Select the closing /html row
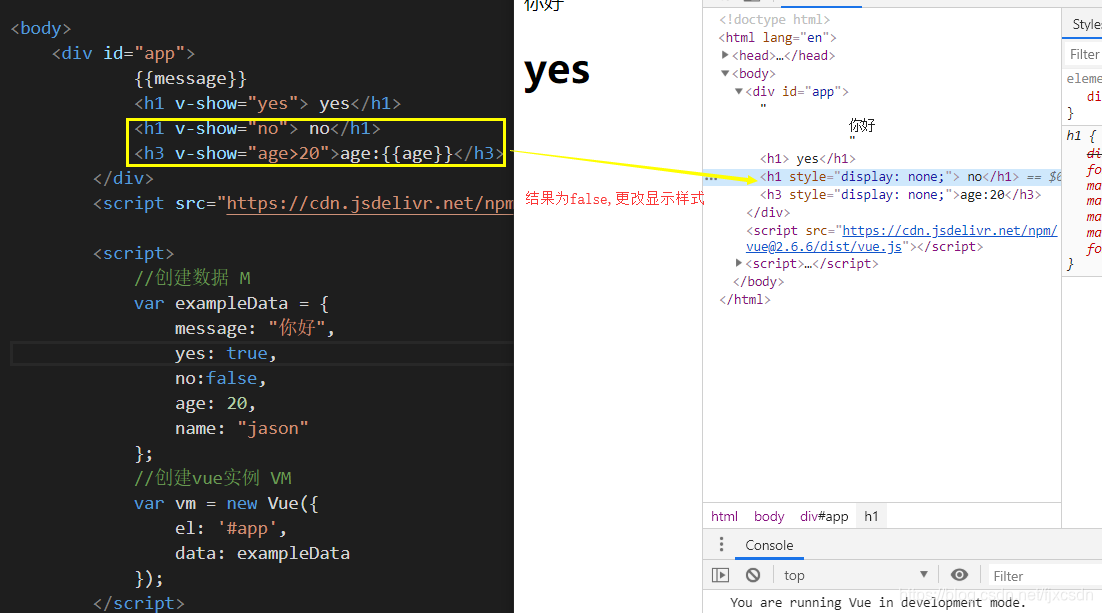The width and height of the screenshot is (1102, 613). pos(745,299)
